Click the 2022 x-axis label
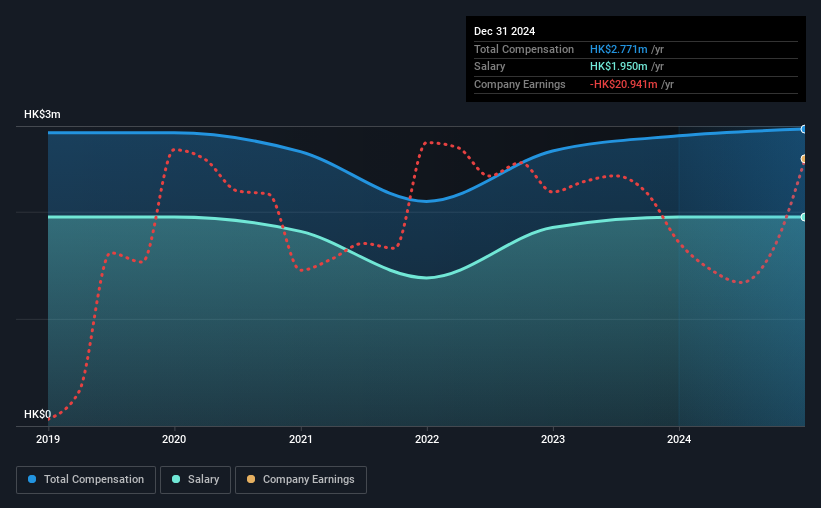821x508 pixels. coord(427,439)
